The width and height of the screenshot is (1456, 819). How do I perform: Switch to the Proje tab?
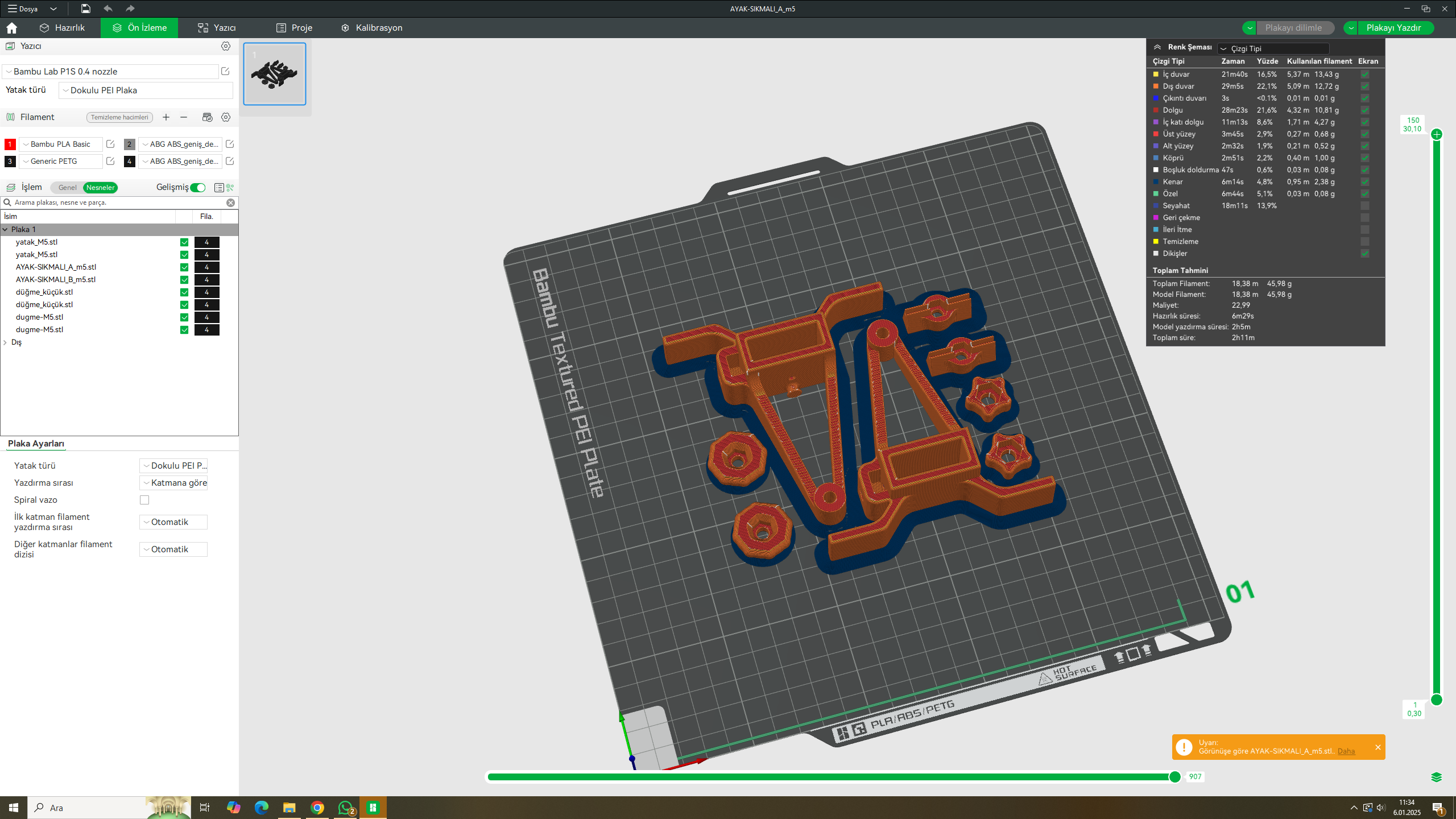[295, 28]
